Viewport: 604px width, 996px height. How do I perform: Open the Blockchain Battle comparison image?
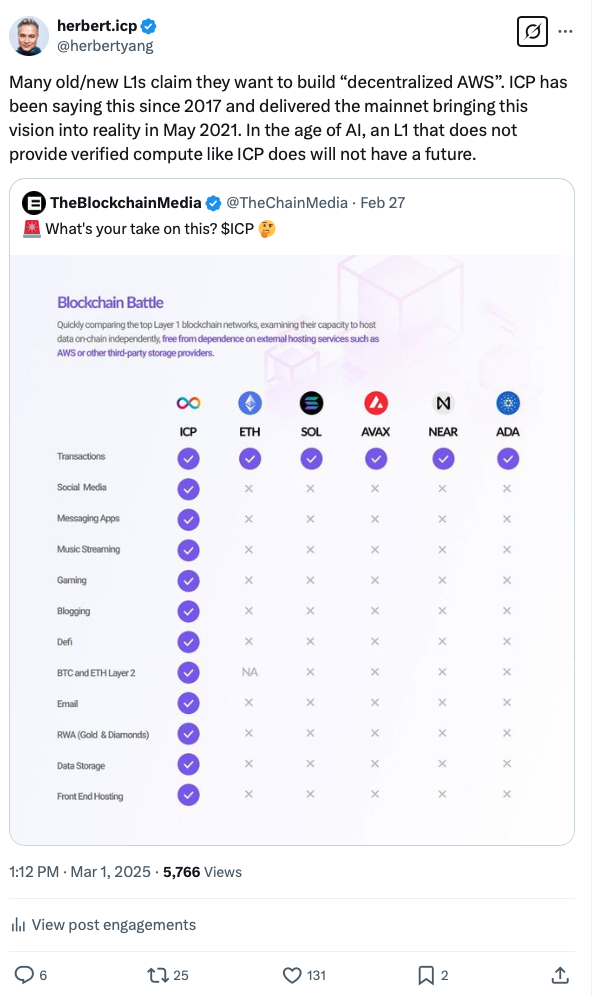pos(292,540)
